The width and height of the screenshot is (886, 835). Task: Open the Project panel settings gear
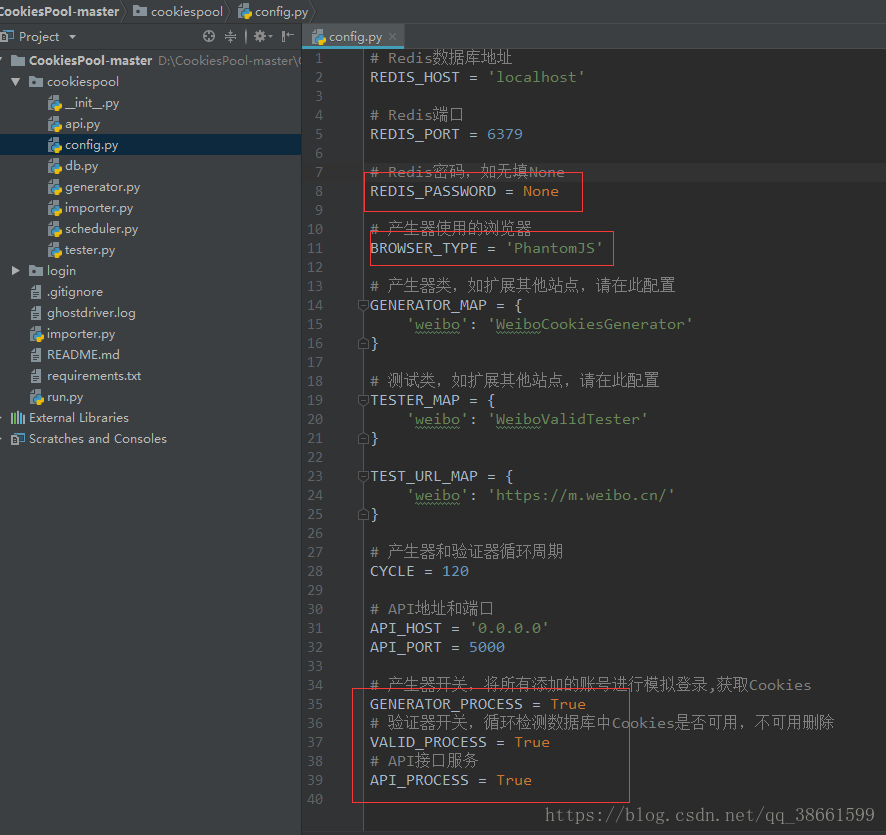(x=262, y=37)
